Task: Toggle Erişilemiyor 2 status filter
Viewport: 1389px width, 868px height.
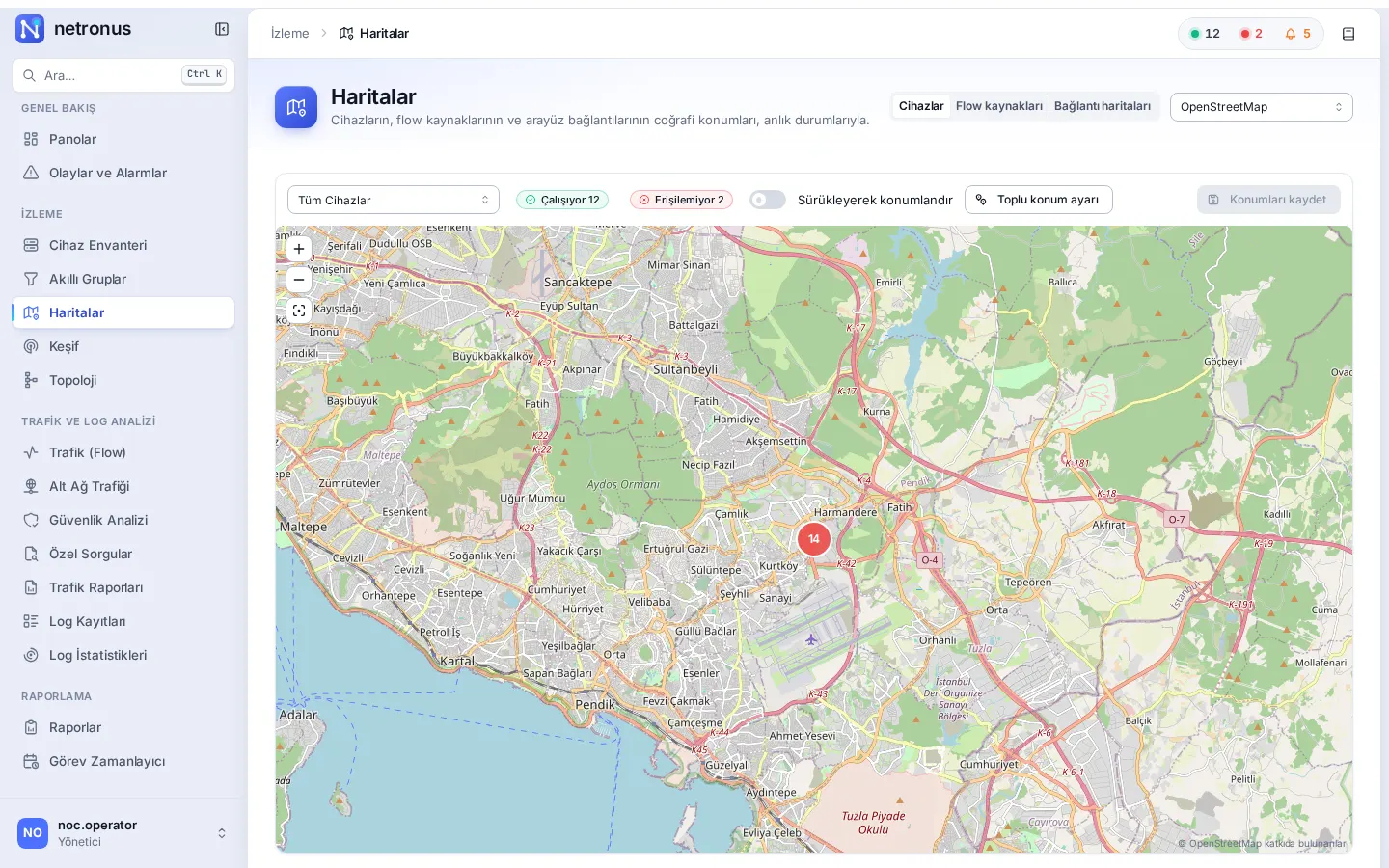Action: click(681, 200)
